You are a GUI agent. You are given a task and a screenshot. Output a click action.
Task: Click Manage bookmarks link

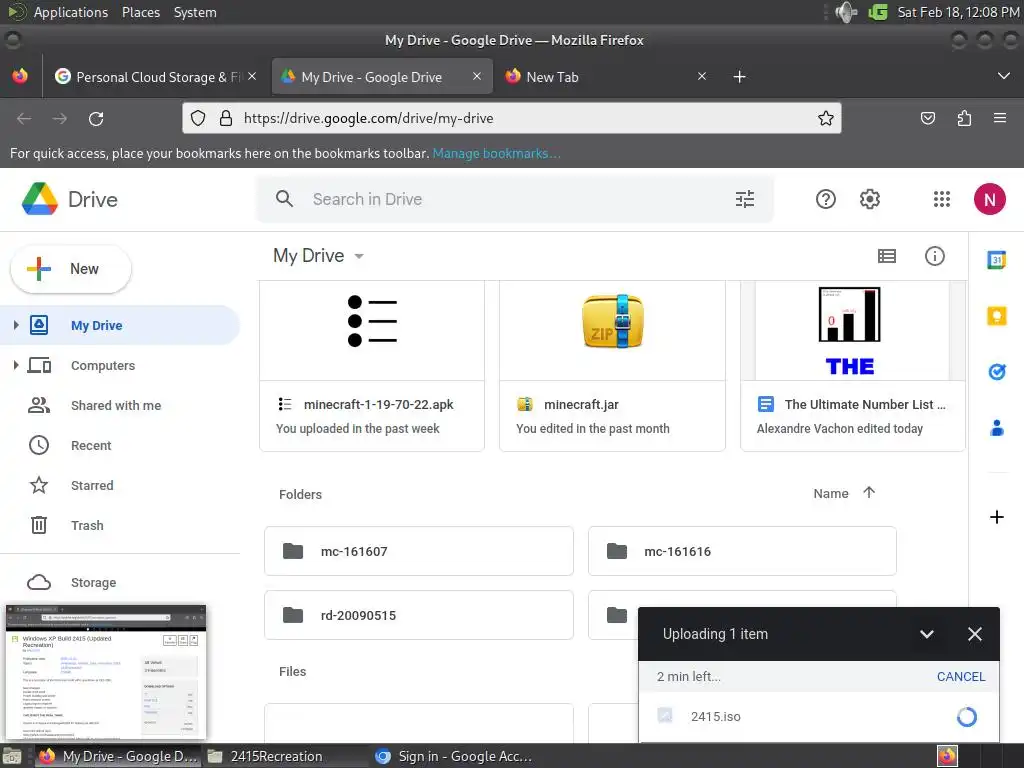pos(496,153)
